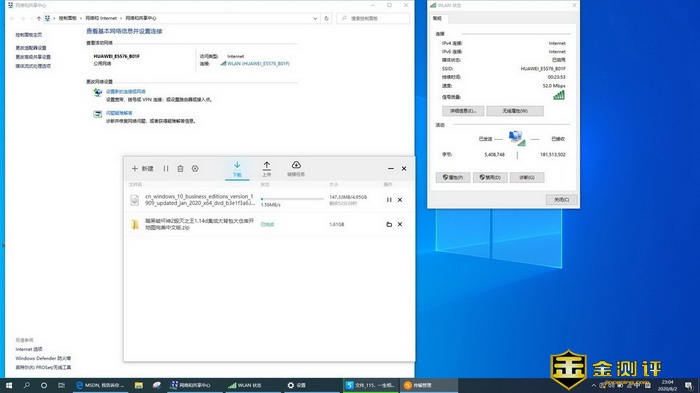The width and height of the screenshot is (700, 393).
Task: Click the trash delete icon in toolbar
Action: (180, 168)
